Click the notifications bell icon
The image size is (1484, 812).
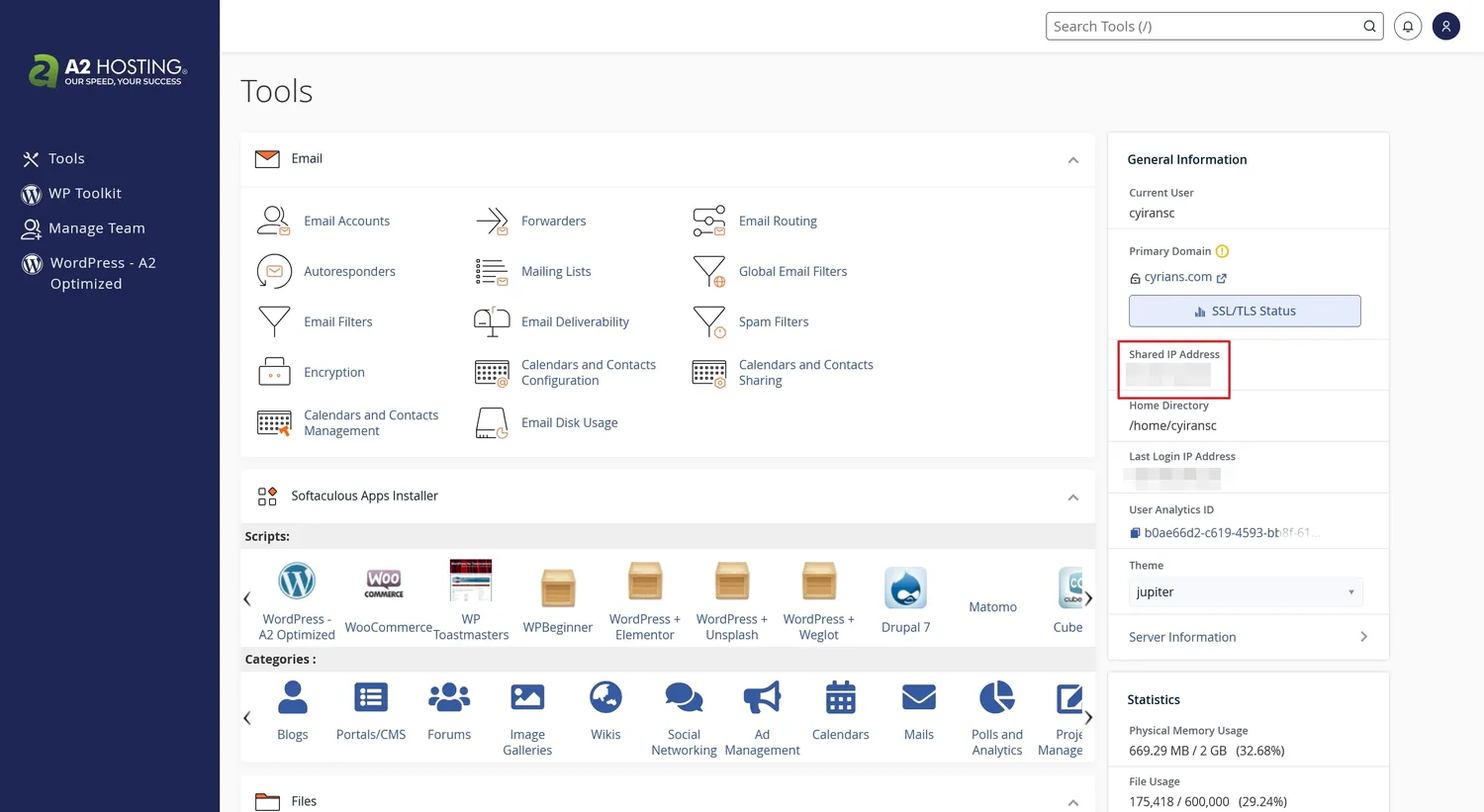point(1408,27)
